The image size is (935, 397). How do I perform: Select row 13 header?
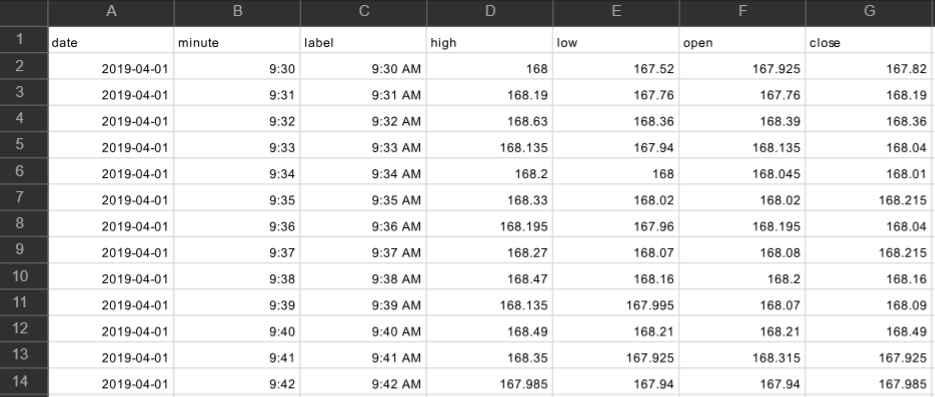(24, 355)
